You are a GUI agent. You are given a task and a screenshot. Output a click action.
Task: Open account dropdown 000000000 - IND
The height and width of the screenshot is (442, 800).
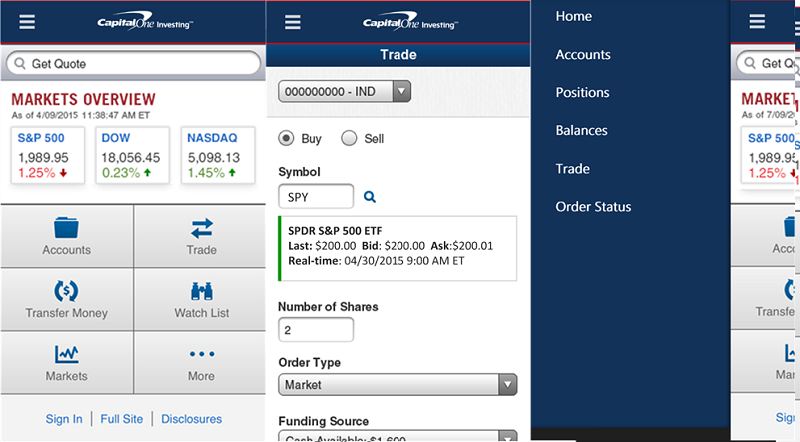click(344, 91)
